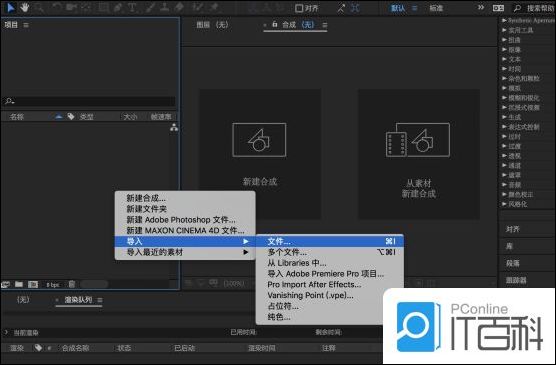Viewport: 556px width, 365px height.
Task: Select the Hand tool
Action: (24, 7)
